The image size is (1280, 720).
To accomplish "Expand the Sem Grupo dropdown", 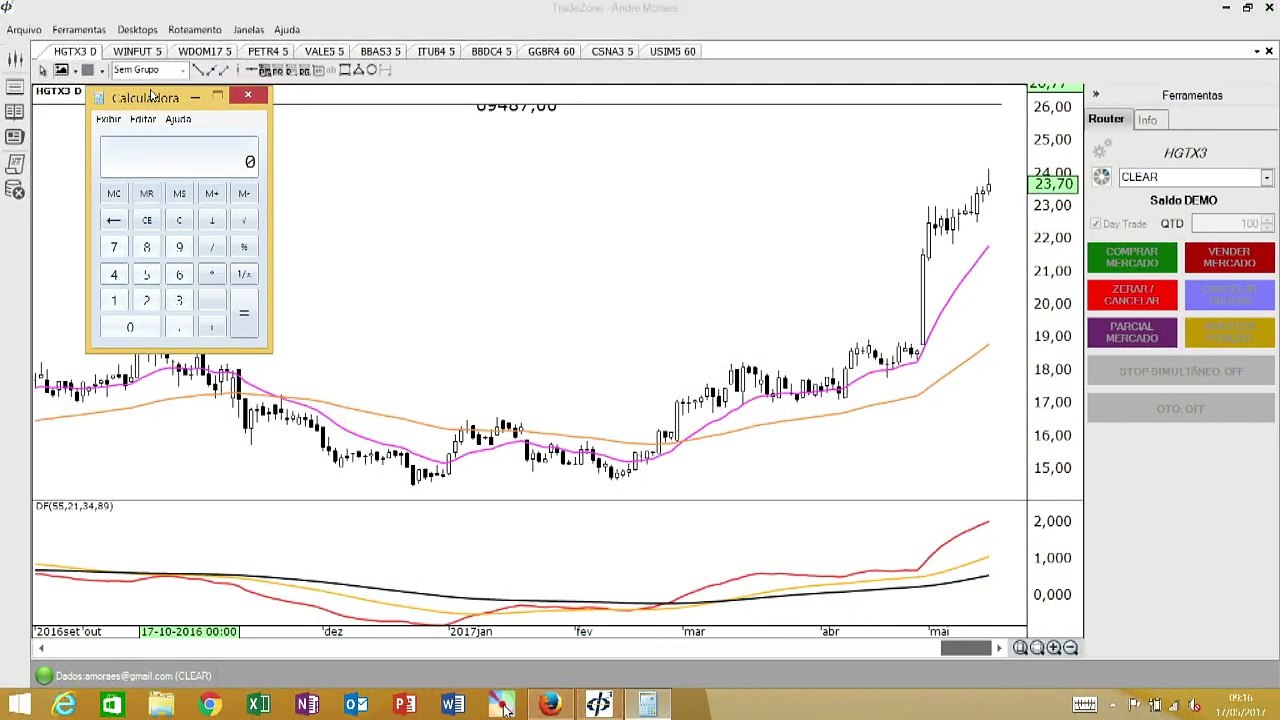I will (x=181, y=70).
